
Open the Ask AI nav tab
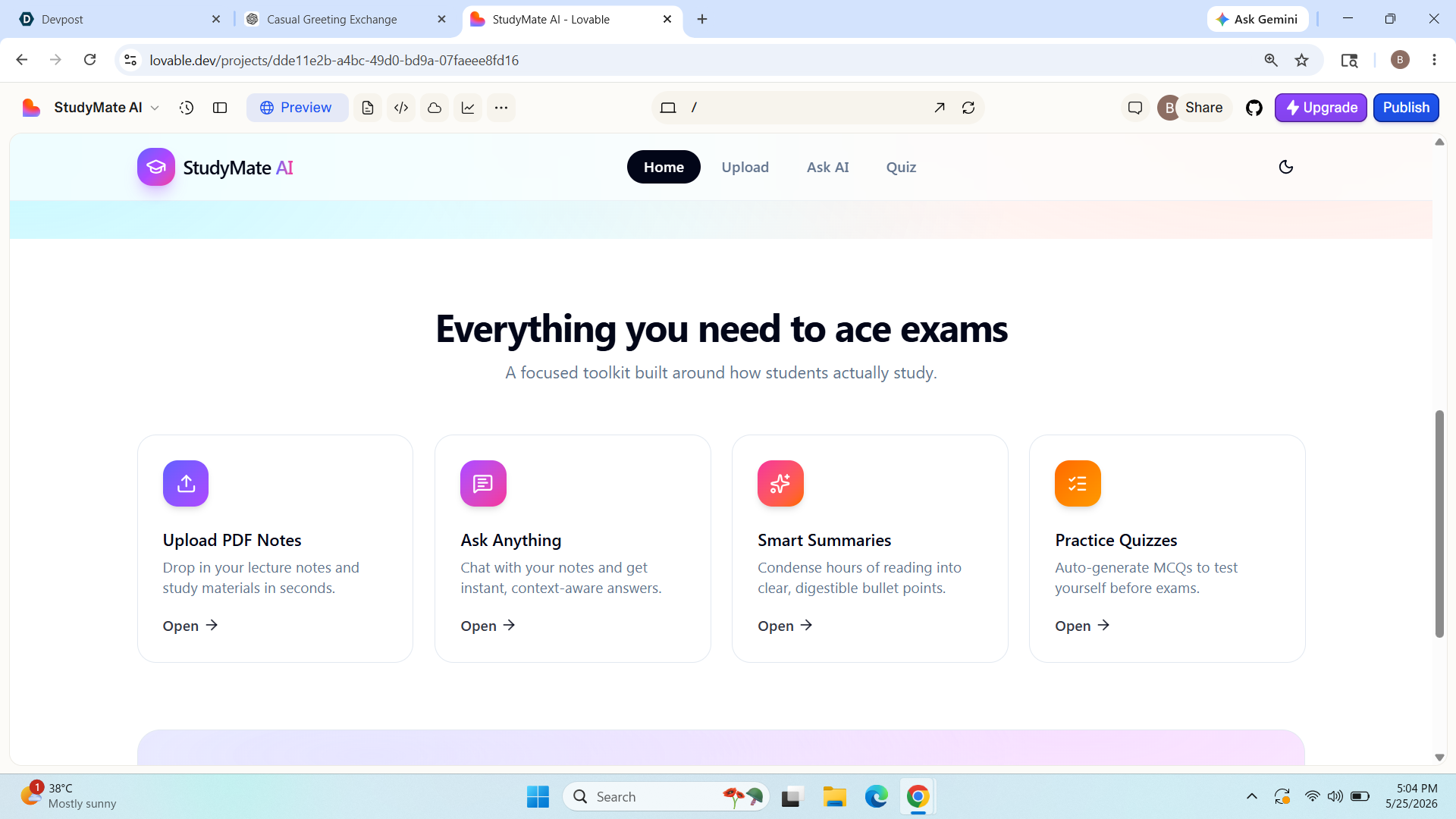(827, 167)
